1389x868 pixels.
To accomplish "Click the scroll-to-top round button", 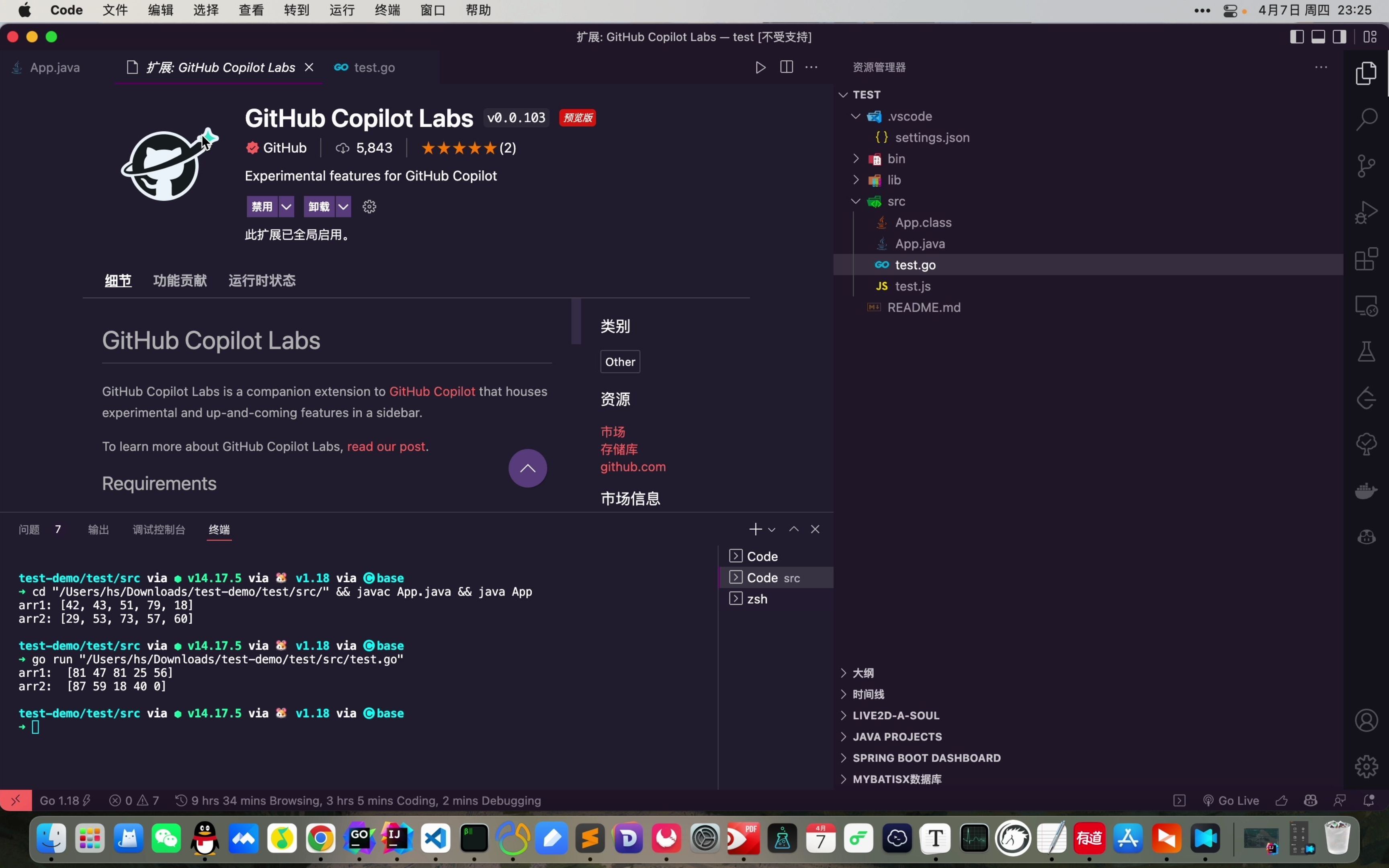I will pos(527,469).
